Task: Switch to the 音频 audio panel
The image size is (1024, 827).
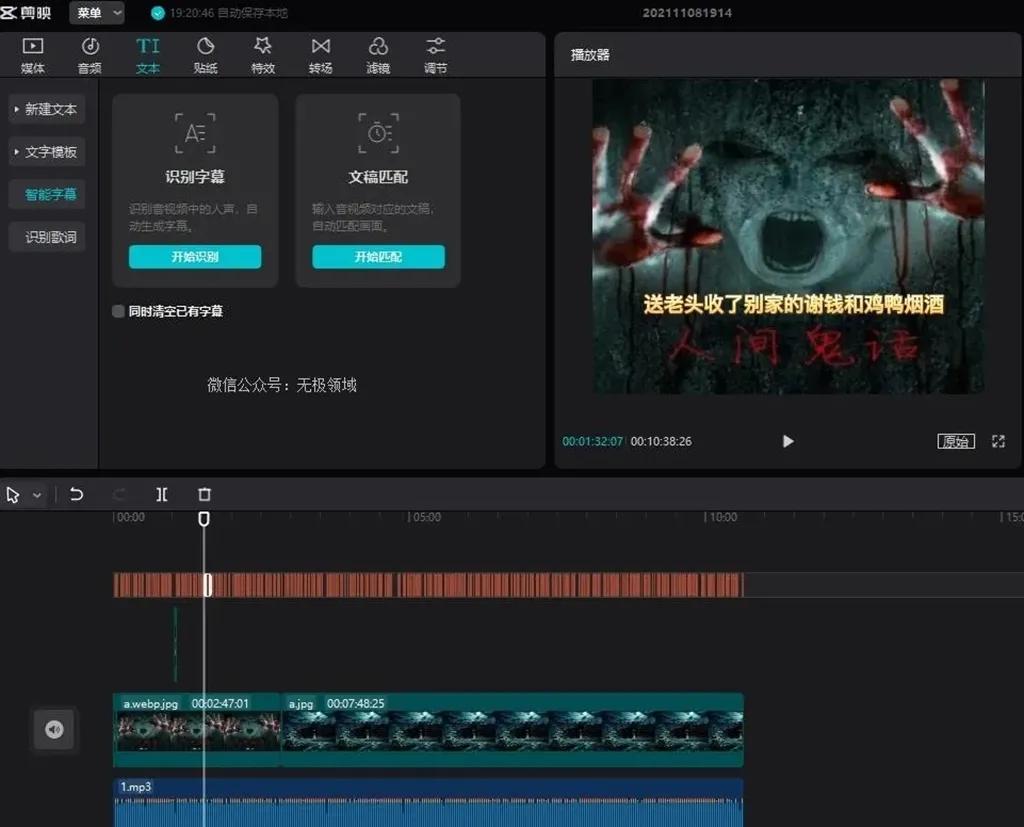Action: [x=90, y=54]
